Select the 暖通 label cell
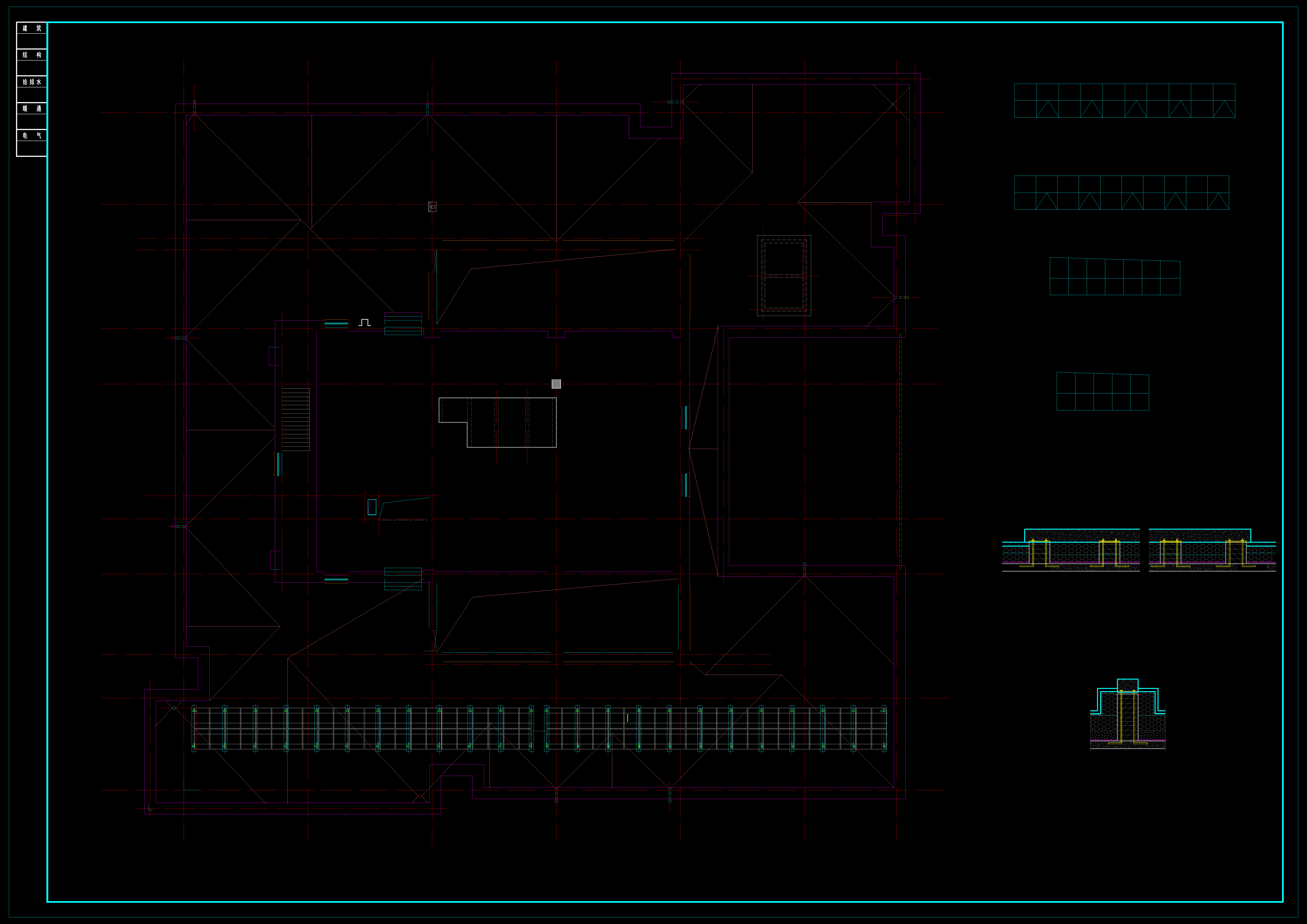 (32, 109)
